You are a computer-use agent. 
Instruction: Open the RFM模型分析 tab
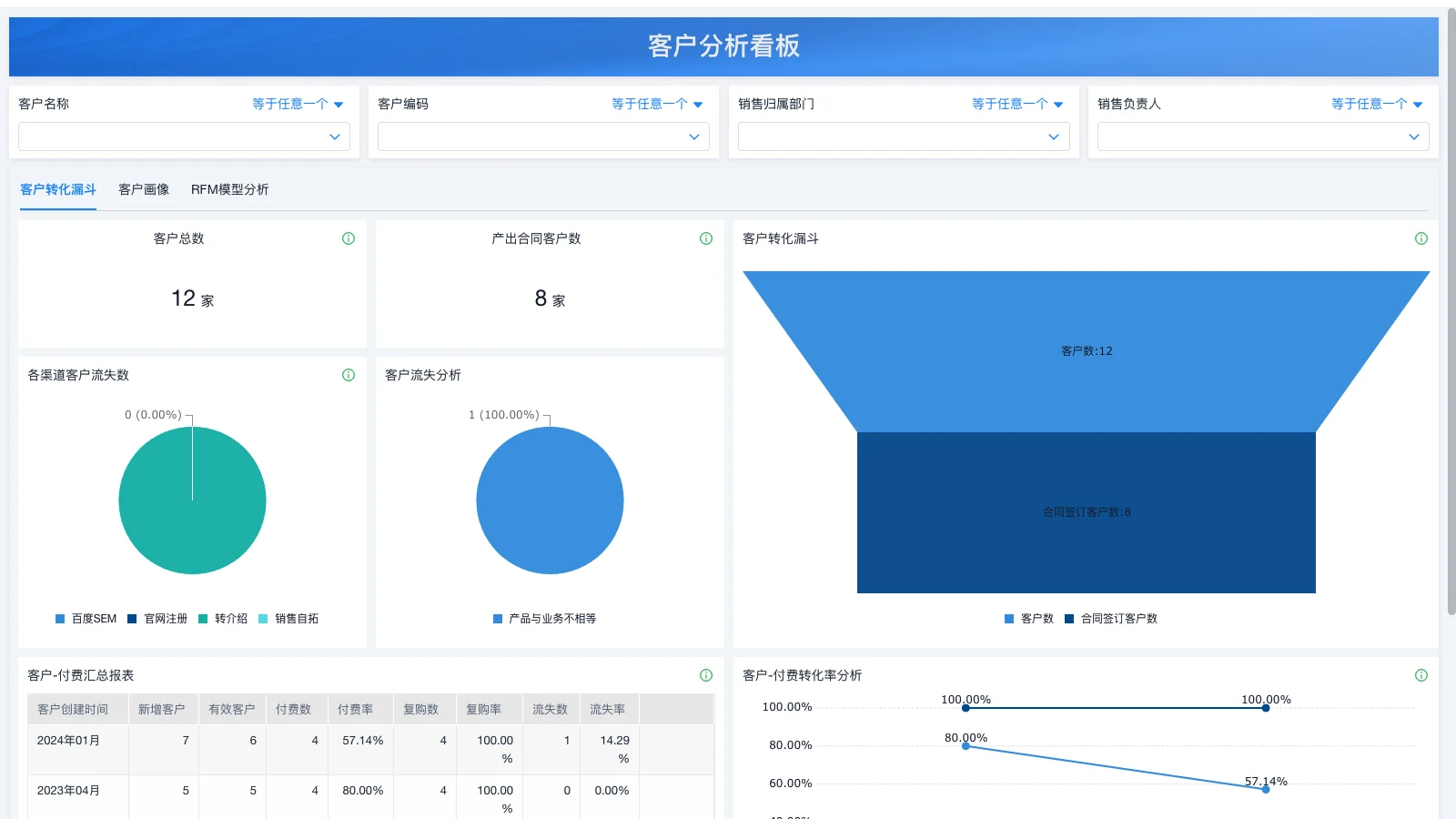tap(229, 189)
